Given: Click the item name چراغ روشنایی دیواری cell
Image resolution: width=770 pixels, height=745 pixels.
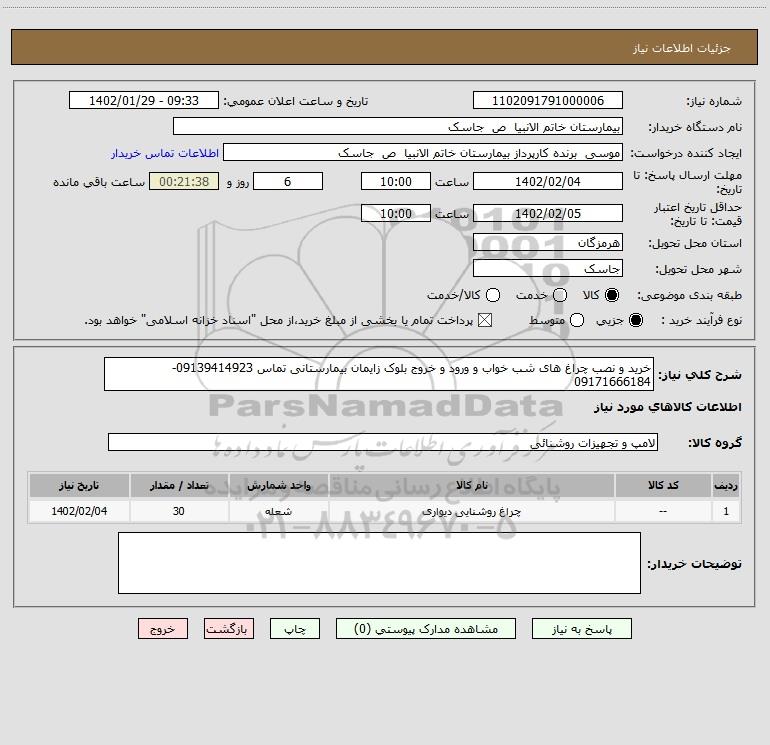Looking at the screenshot, I should pos(472,511).
